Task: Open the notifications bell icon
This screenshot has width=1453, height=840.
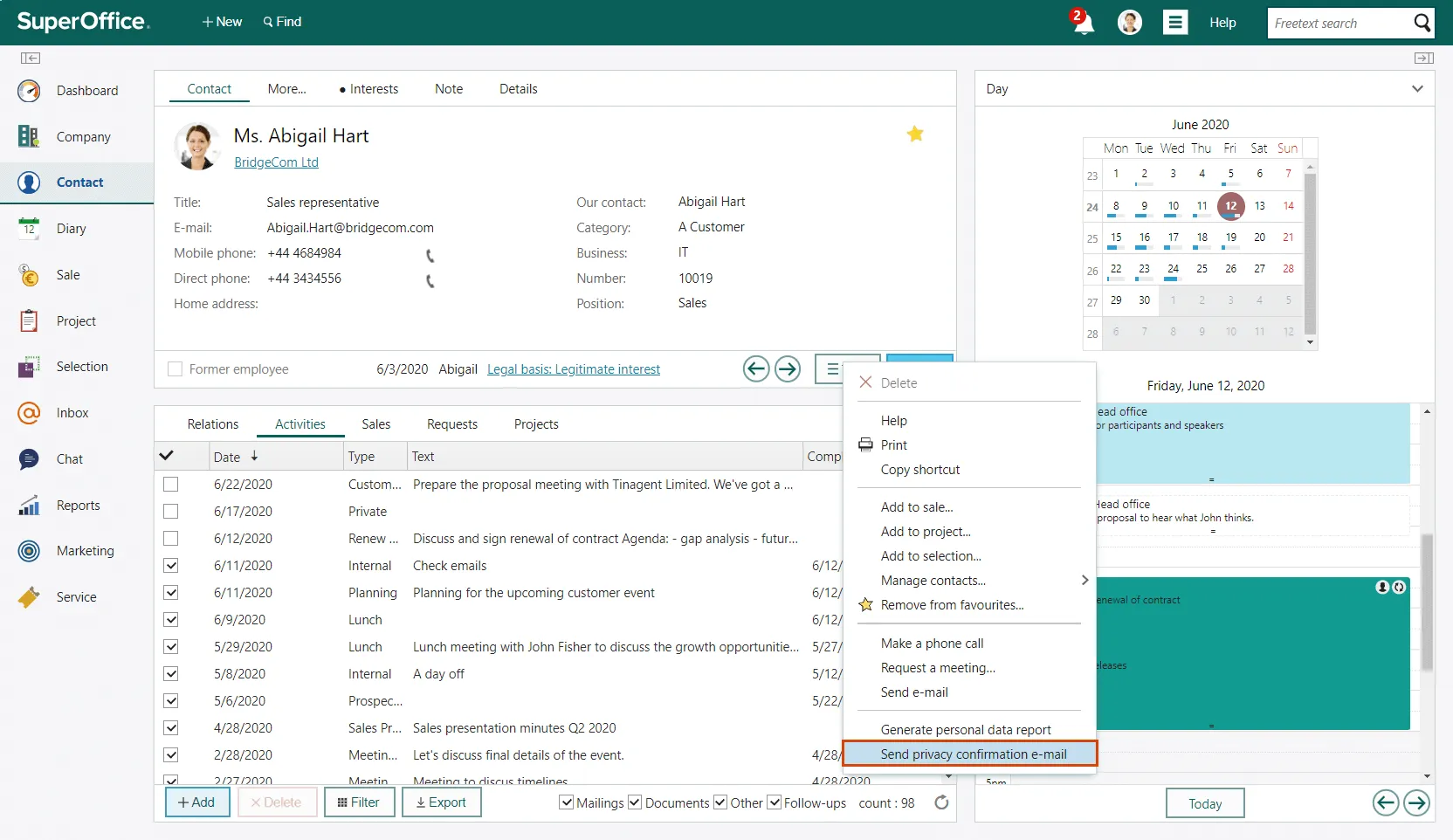Action: (1083, 23)
